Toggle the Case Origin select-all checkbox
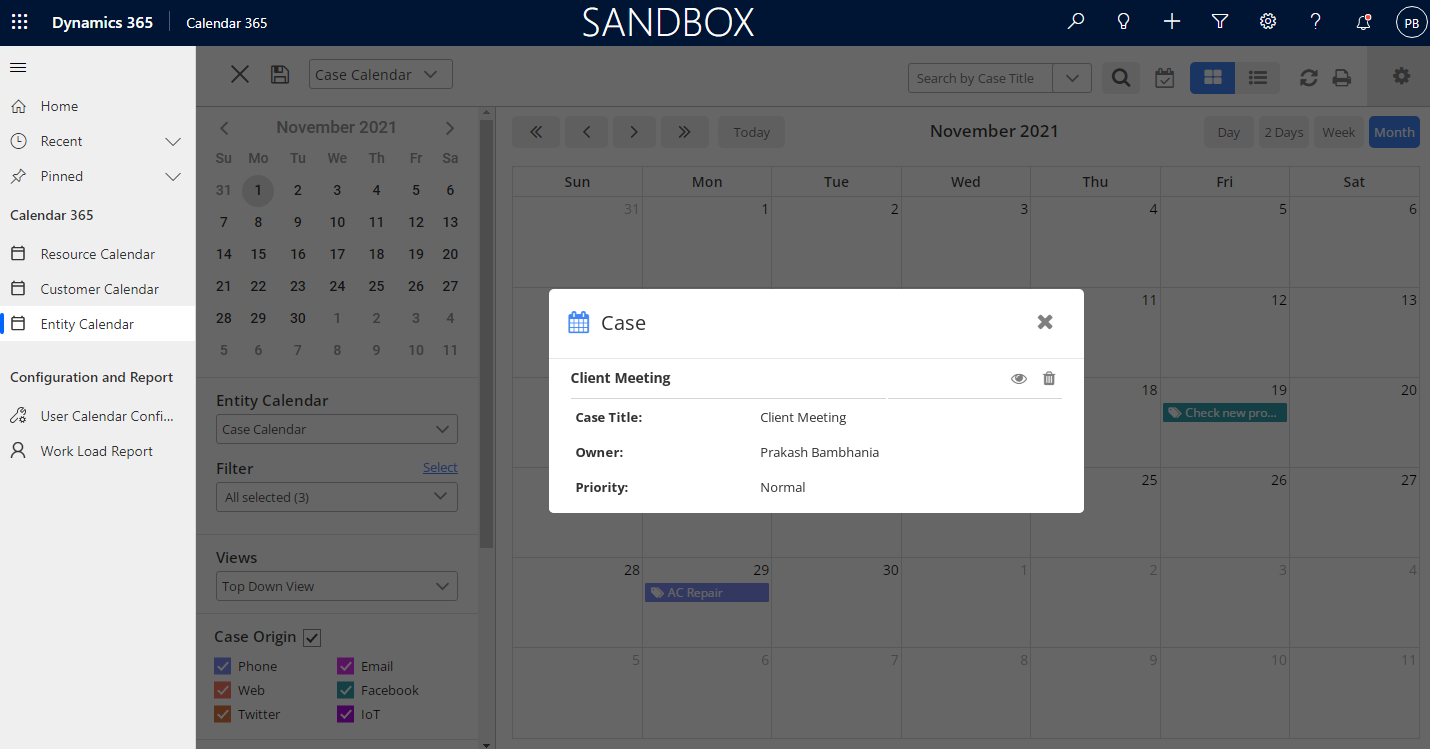The width and height of the screenshot is (1430, 749). [x=312, y=637]
